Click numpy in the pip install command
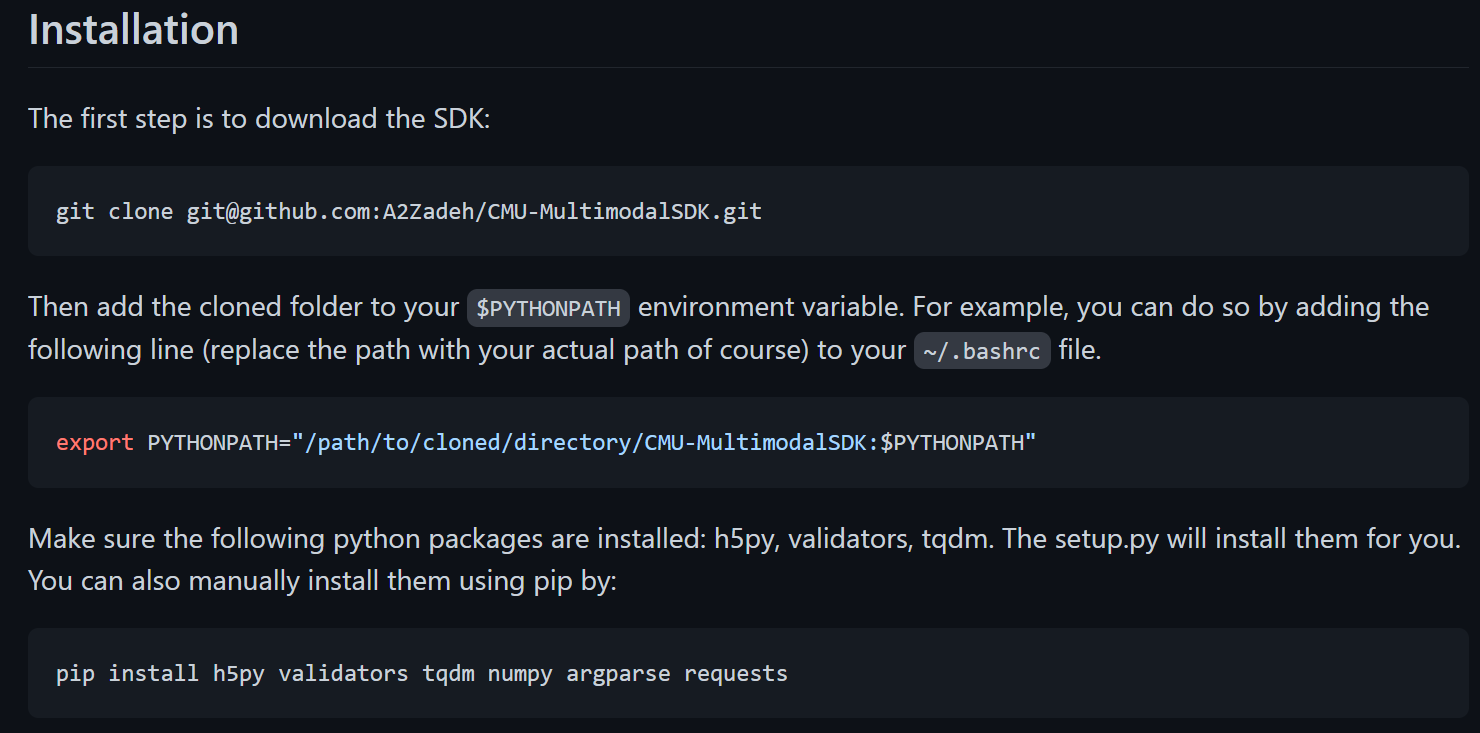Screen dimensions: 1480x733 click(520, 674)
